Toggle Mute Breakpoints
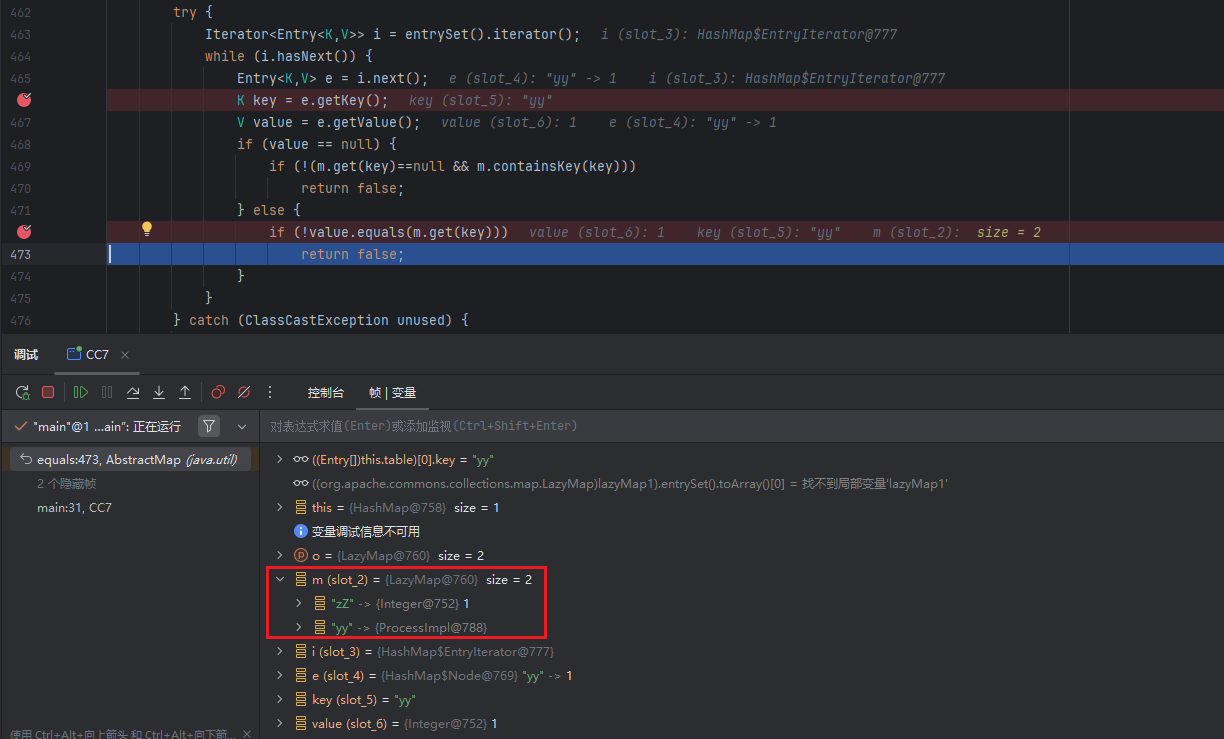 (x=243, y=392)
